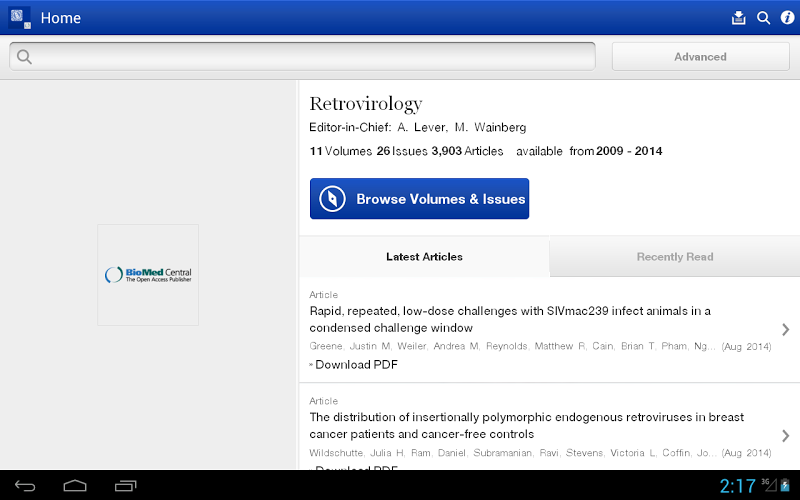Image resolution: width=800 pixels, height=500 pixels.
Task: Tap the search magnifier in top bar
Action: pyautogui.click(x=763, y=17)
